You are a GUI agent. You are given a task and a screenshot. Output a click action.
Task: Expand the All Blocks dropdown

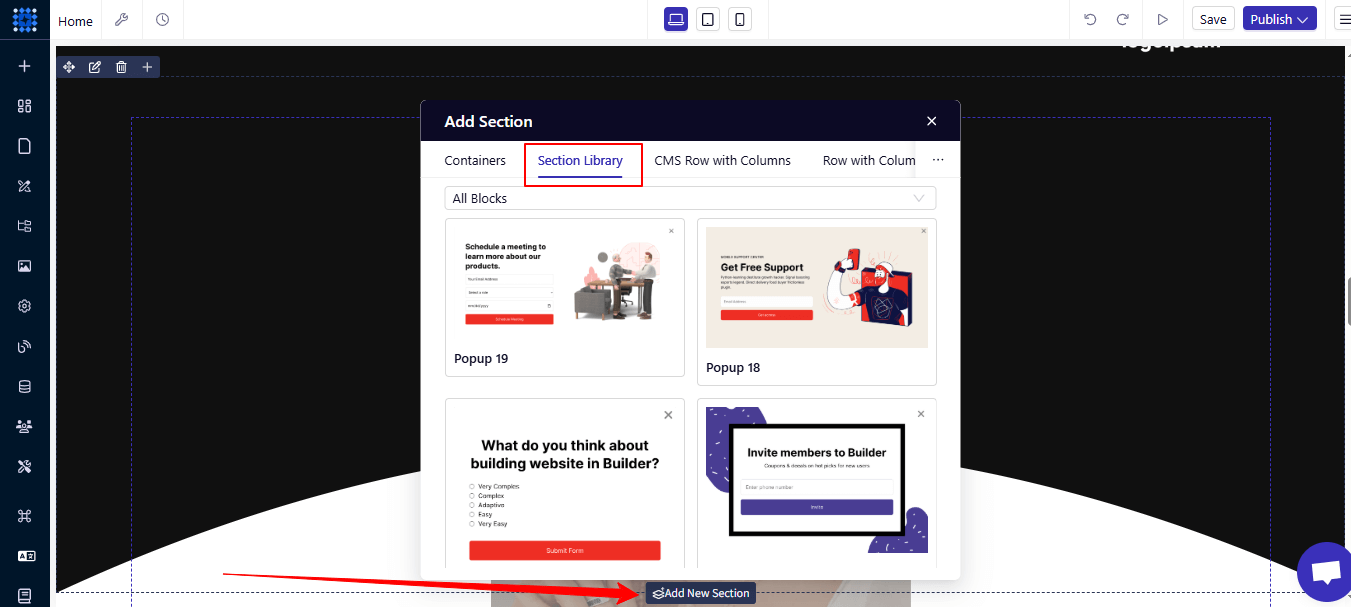(x=690, y=198)
